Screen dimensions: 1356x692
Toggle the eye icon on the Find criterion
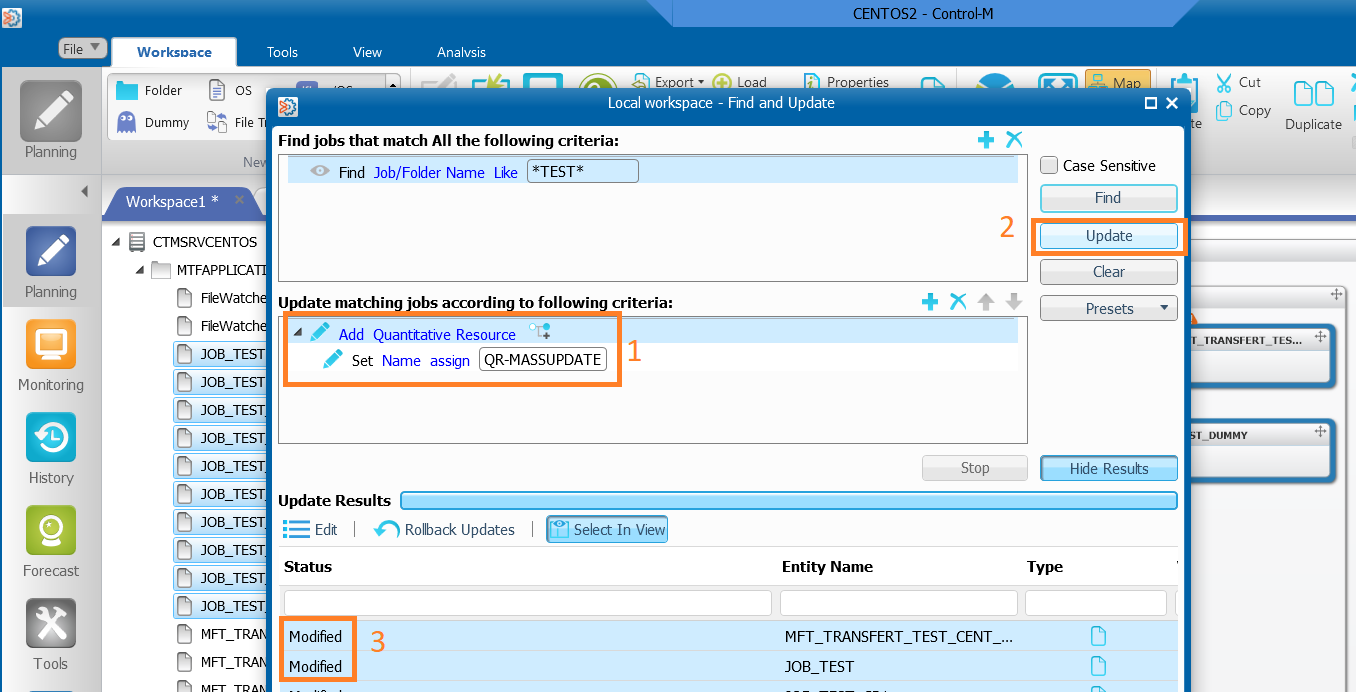pos(320,171)
